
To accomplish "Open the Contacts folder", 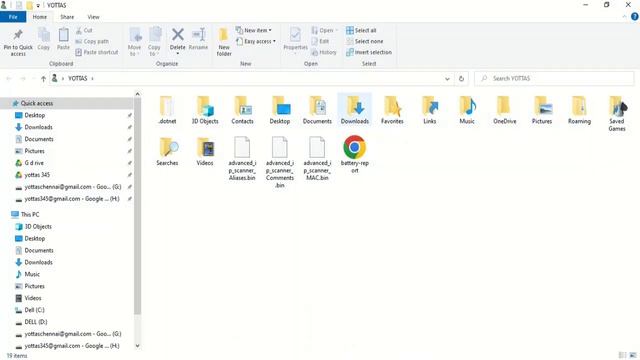I will [242, 110].
